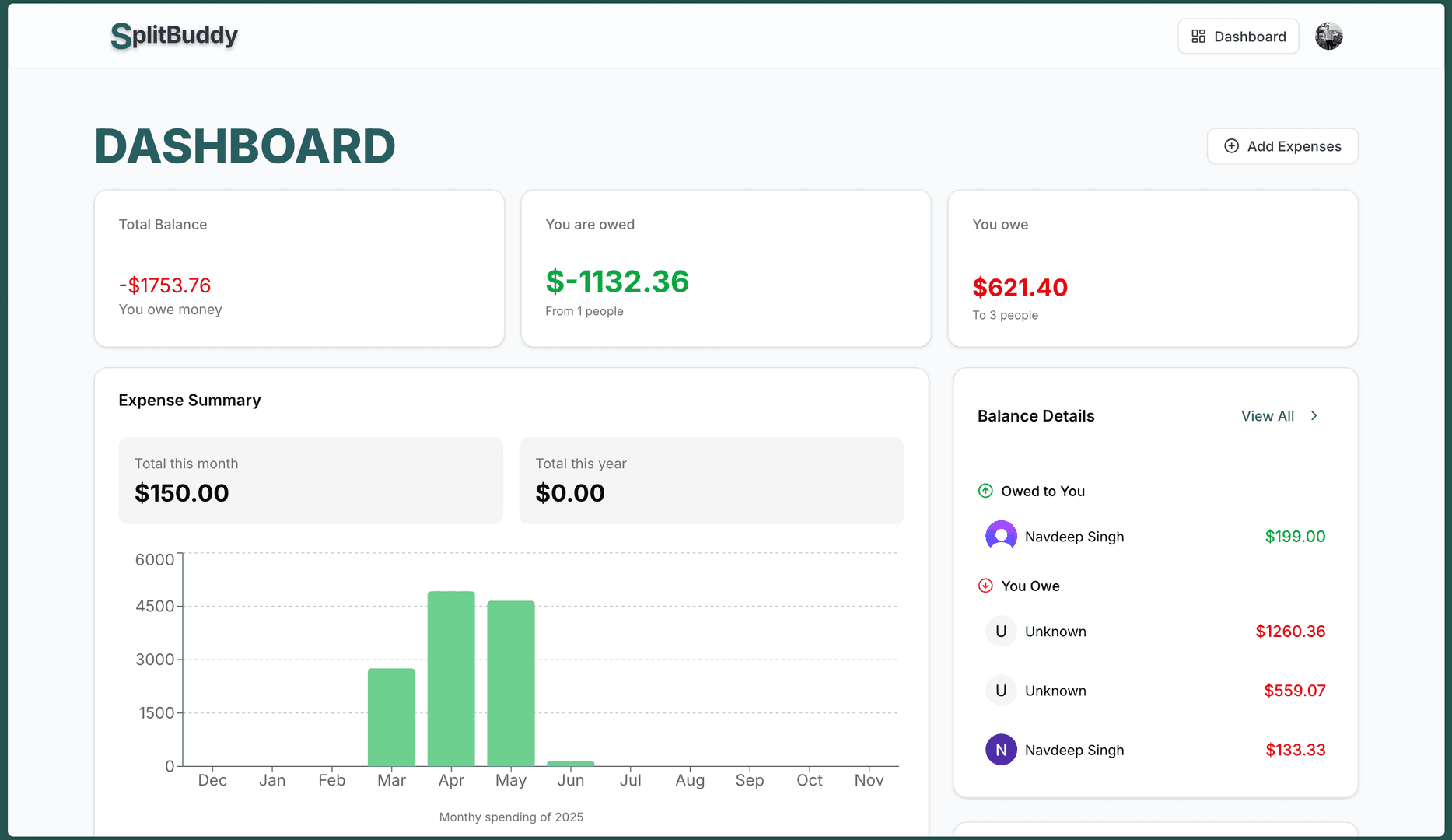Click the U avatar next to $559.07
Image resolution: width=1452 pixels, height=840 pixels.
1001,691
